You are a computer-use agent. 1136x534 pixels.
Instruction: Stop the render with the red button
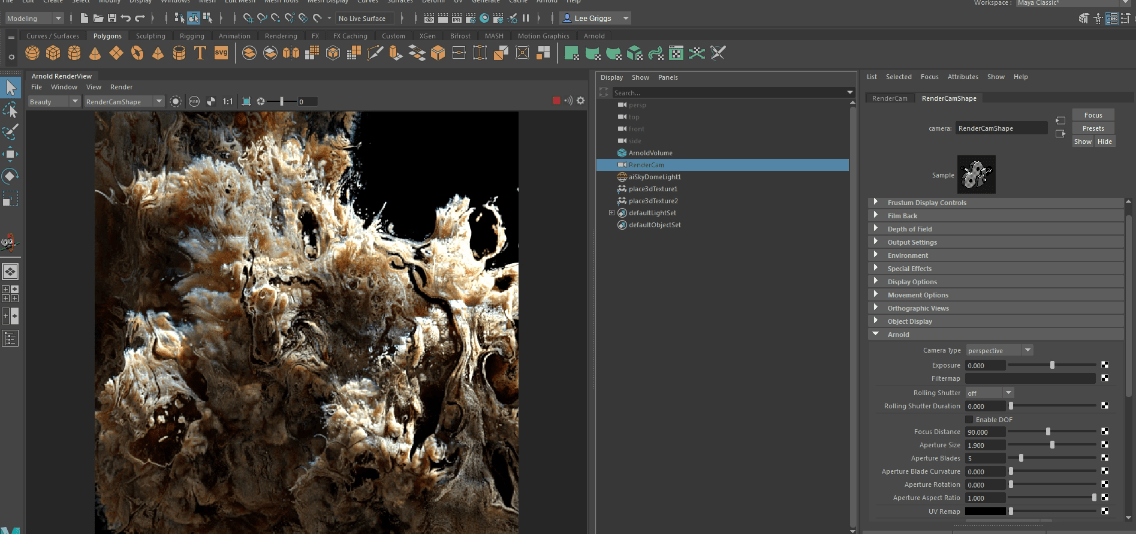[x=557, y=101]
